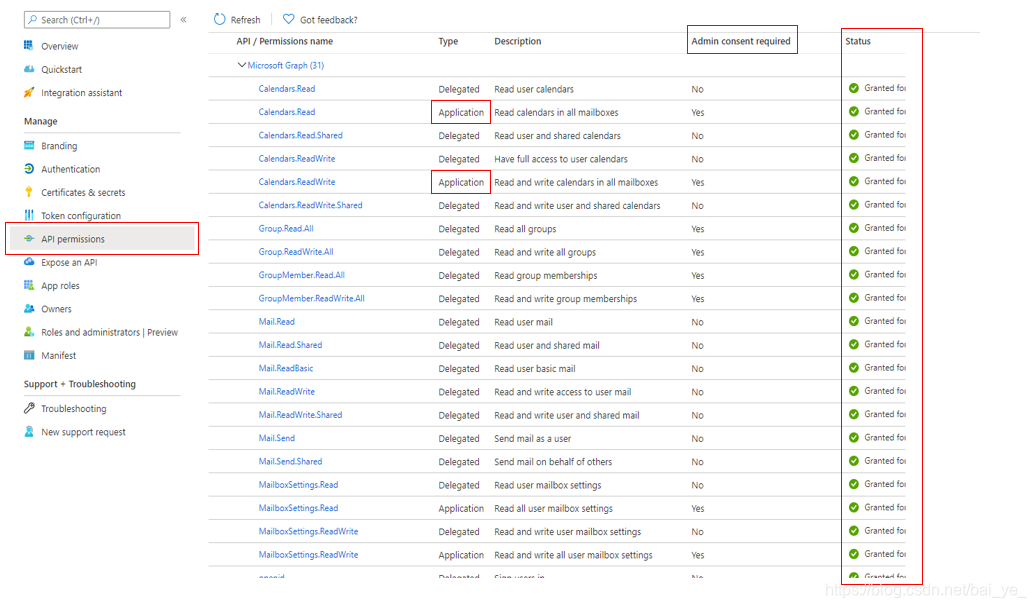Click green check icon on Mail.Send row
Viewport: 1036px width, 608px height.
click(854, 437)
